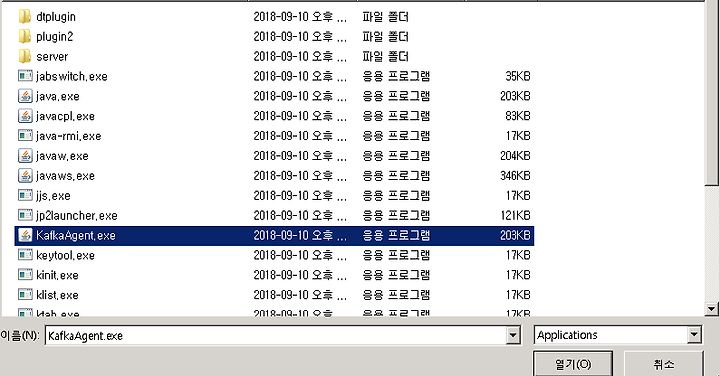The height and width of the screenshot is (376, 720).
Task: Click the kinit.exe file icon
Action: (25, 275)
